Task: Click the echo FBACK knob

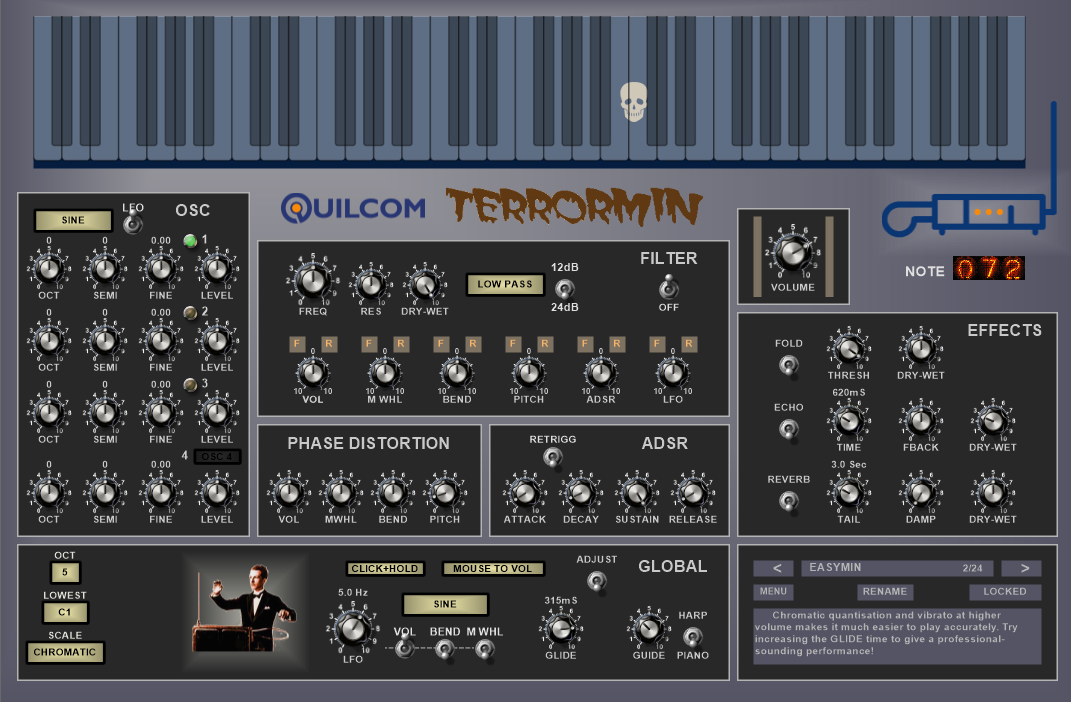Action: (x=921, y=421)
